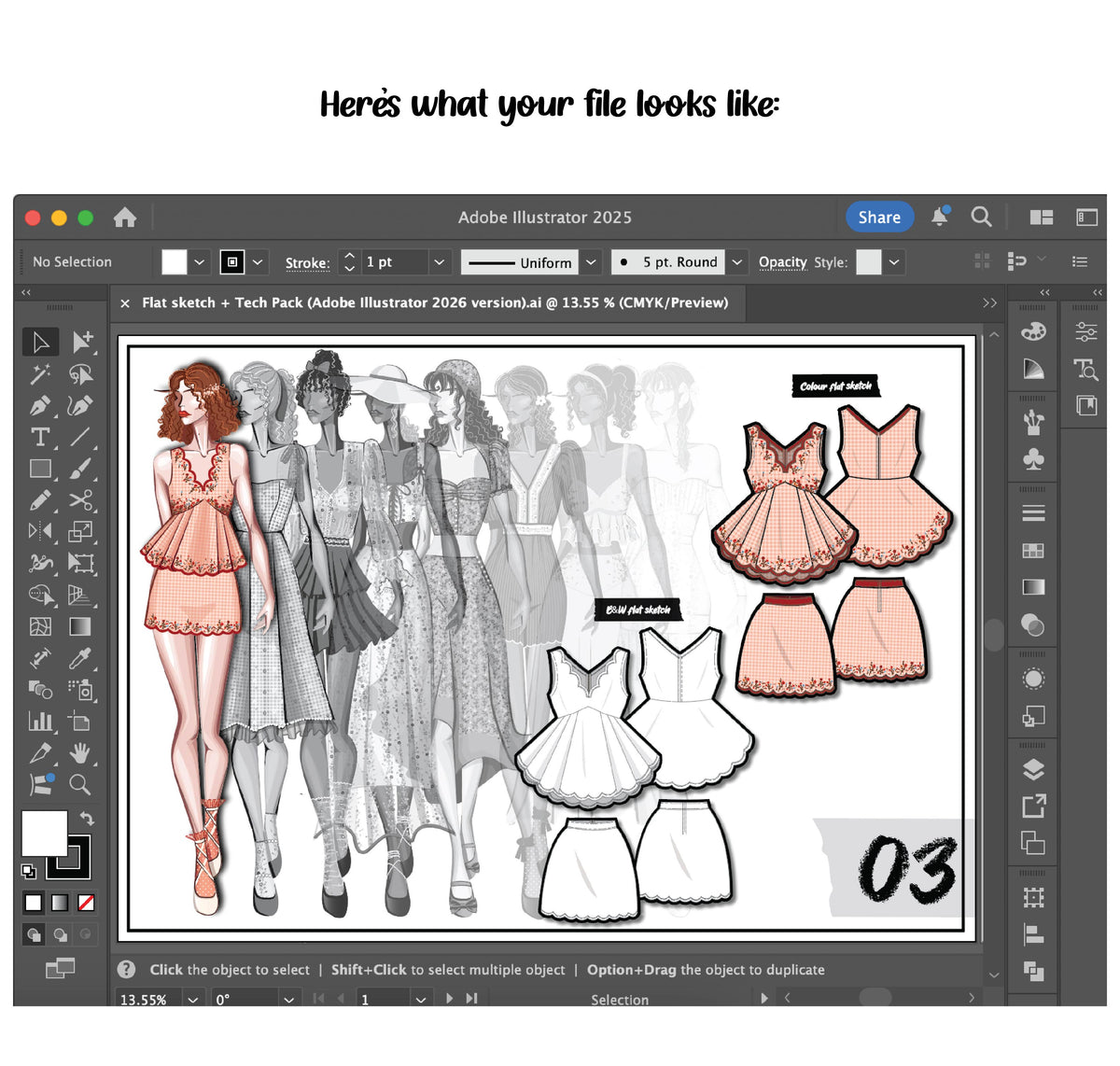Open the notifications bell
1120x1066 pixels.
click(x=940, y=217)
